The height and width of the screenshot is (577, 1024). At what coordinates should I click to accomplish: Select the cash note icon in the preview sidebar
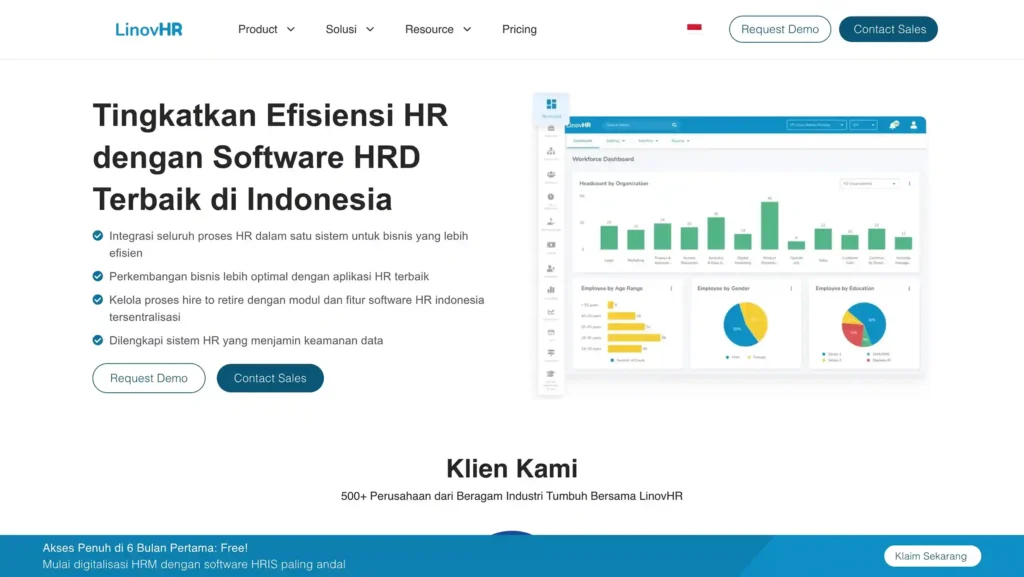pyautogui.click(x=551, y=245)
